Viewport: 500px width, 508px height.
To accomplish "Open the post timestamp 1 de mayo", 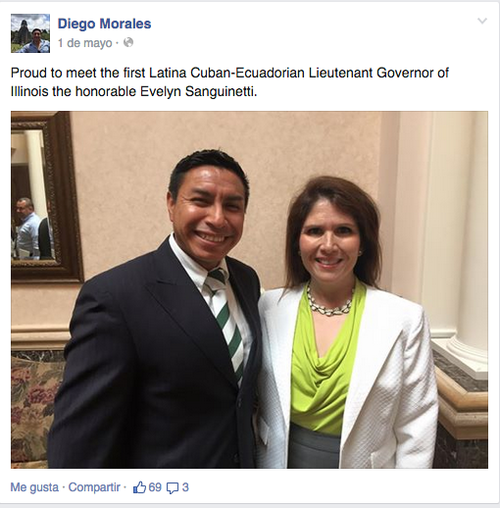I will (85, 43).
